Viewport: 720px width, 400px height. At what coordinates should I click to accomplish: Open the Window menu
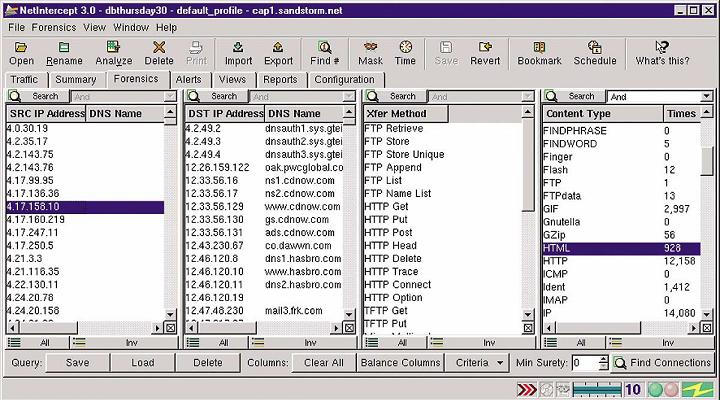pyautogui.click(x=131, y=28)
